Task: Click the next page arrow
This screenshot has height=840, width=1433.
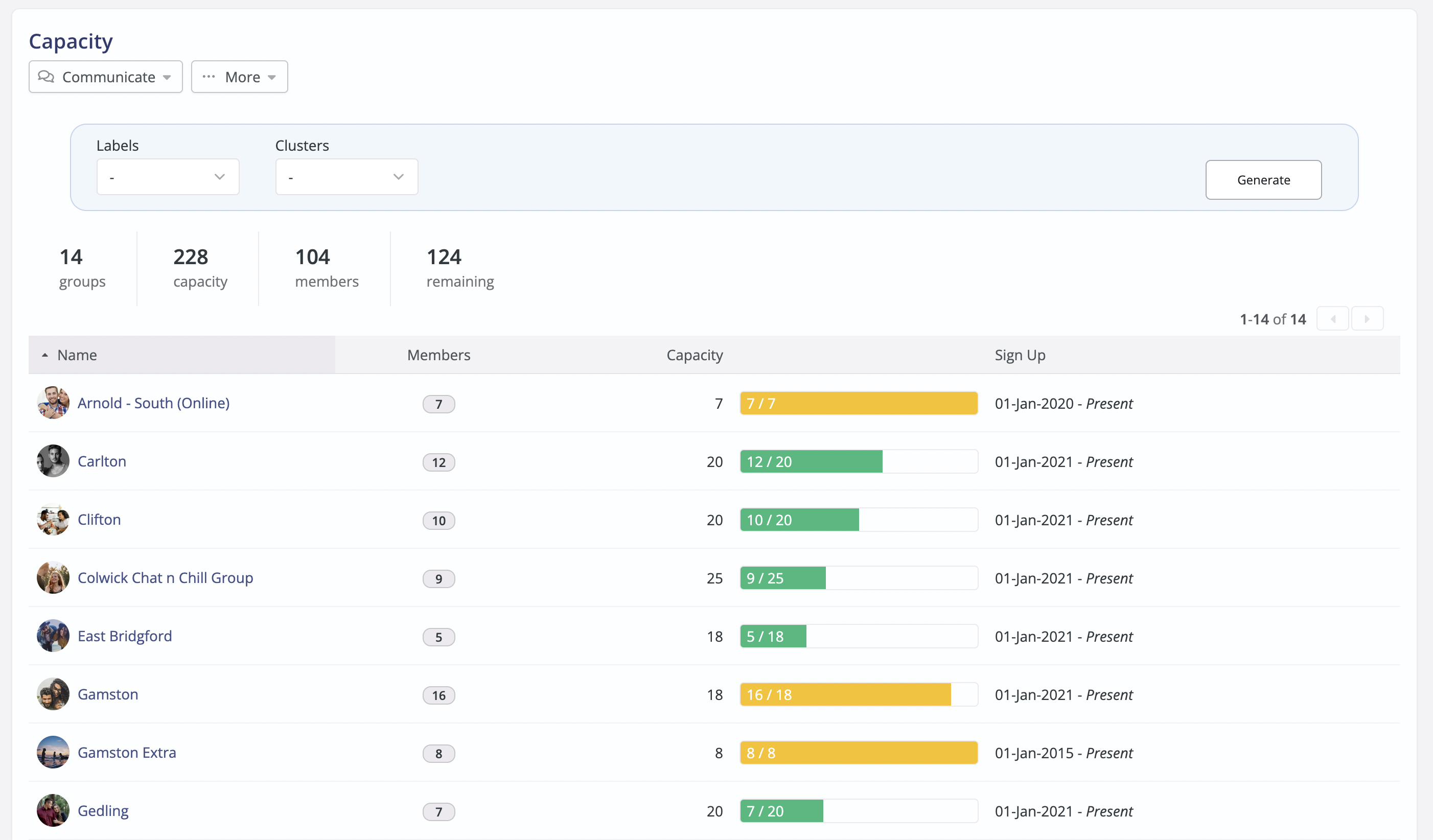Action: [1367, 319]
